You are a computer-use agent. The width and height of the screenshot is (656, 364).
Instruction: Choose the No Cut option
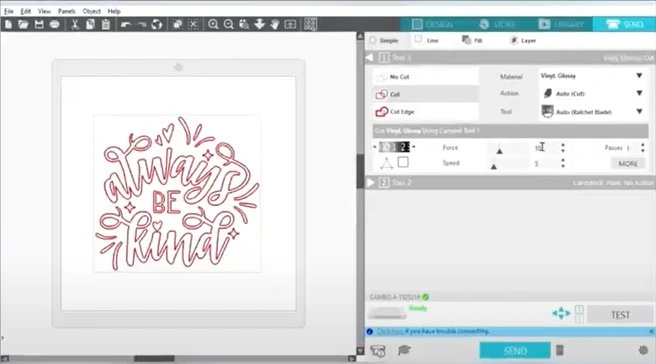tap(425, 77)
